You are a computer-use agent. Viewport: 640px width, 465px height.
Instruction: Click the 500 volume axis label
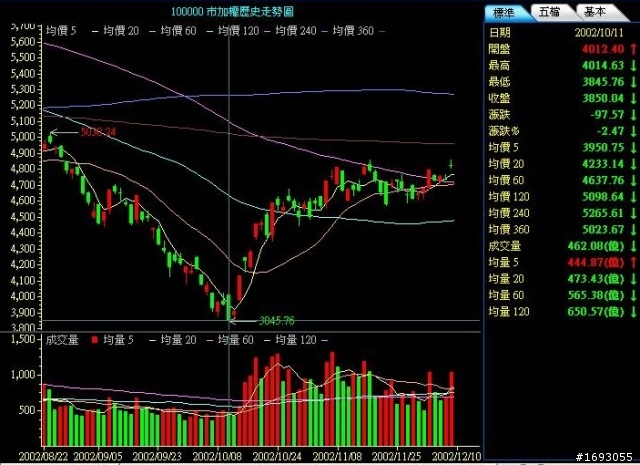click(x=27, y=410)
